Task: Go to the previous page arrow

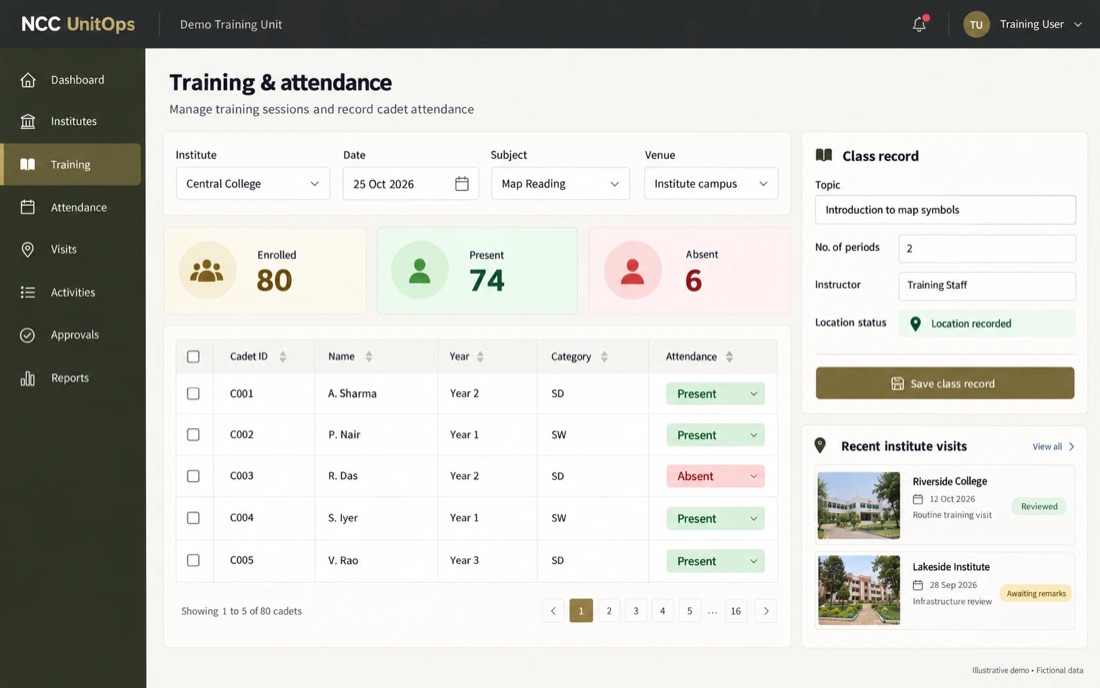Action: pos(553,611)
